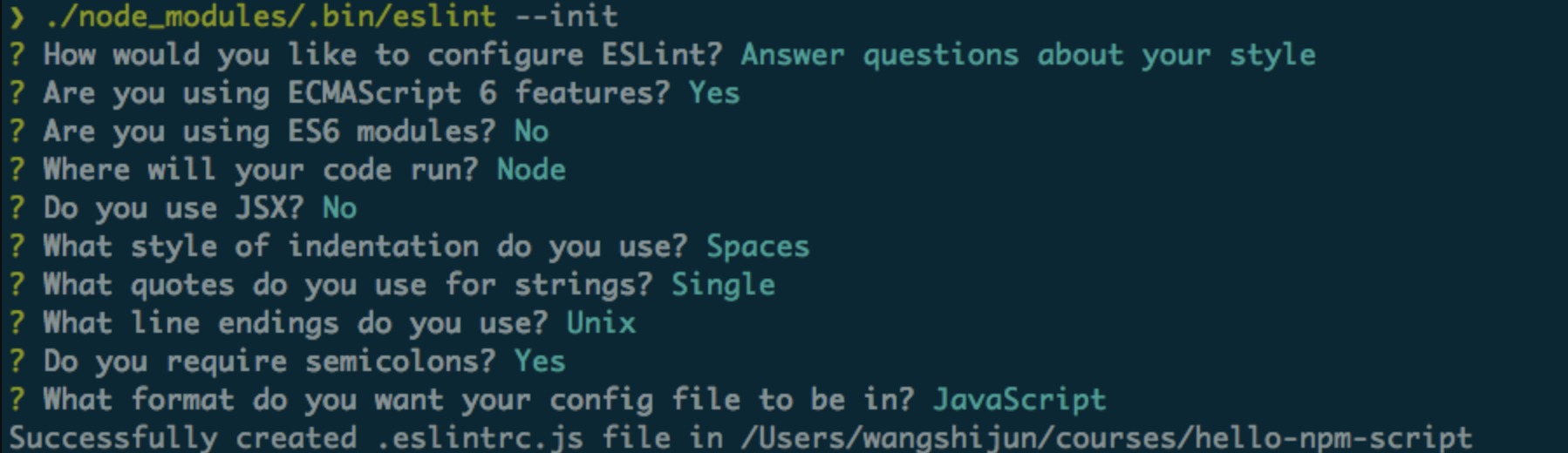Click the 'No' answer for JSX
Viewport: 1568px width, 453px height.
point(339,207)
